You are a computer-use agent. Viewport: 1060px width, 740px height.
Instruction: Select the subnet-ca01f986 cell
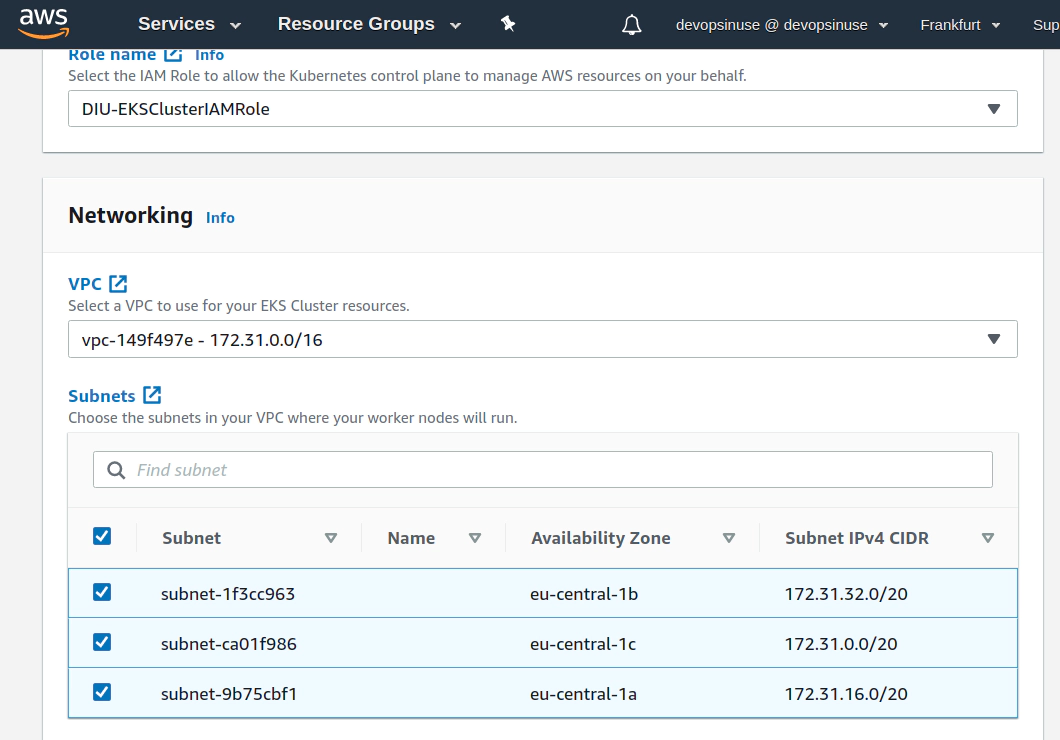pyautogui.click(x=228, y=644)
